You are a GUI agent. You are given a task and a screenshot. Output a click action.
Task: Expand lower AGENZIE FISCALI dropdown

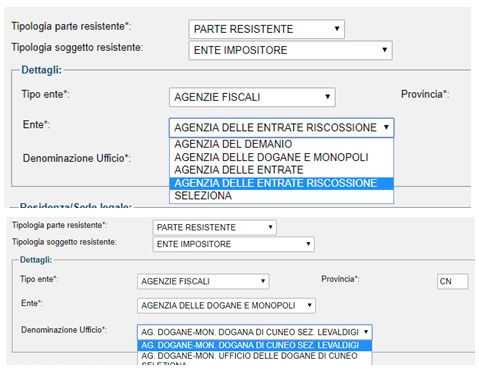[x=203, y=281]
